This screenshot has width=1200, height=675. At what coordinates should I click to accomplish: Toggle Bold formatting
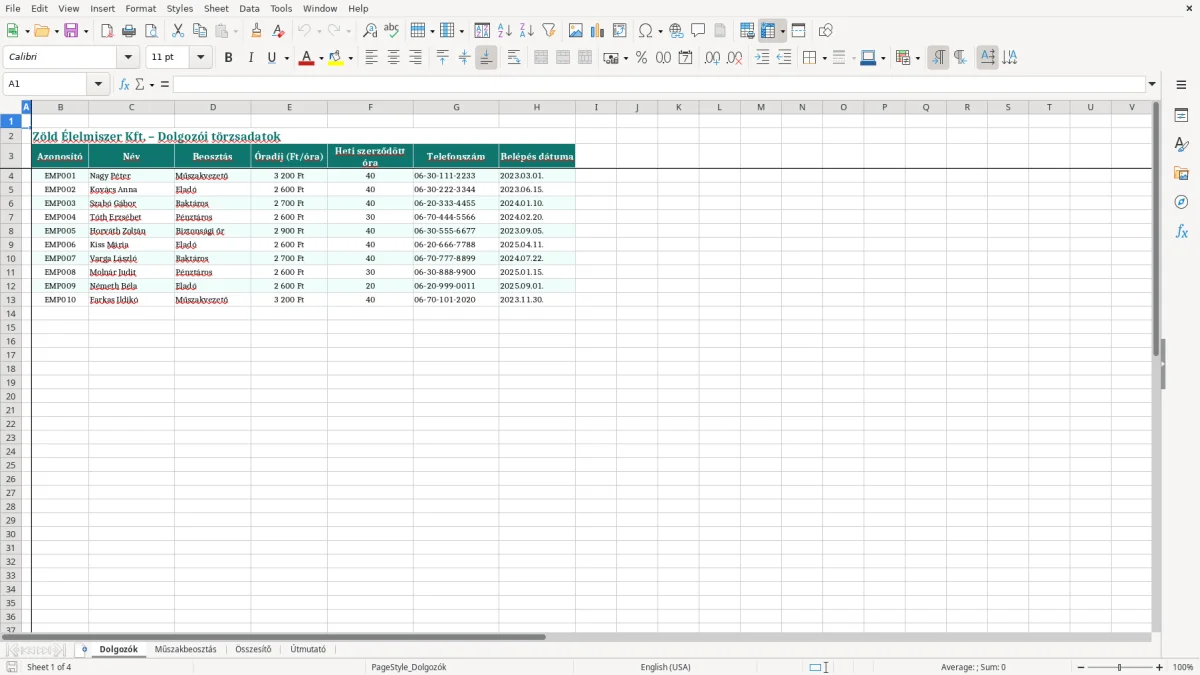click(x=228, y=58)
